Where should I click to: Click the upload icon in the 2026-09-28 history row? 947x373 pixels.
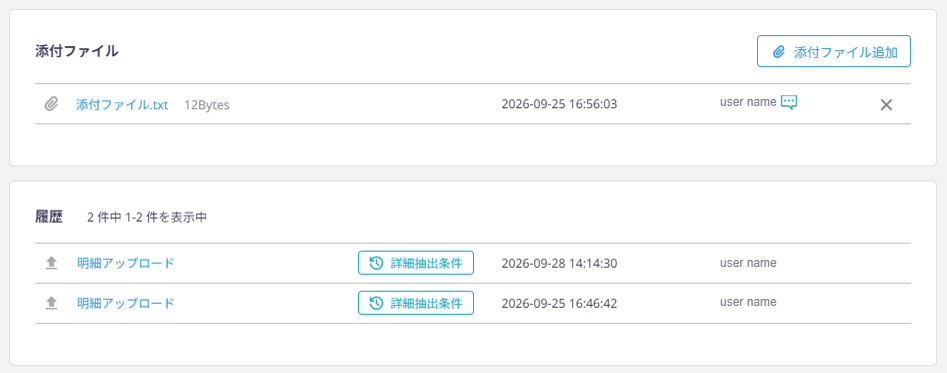[x=51, y=263]
